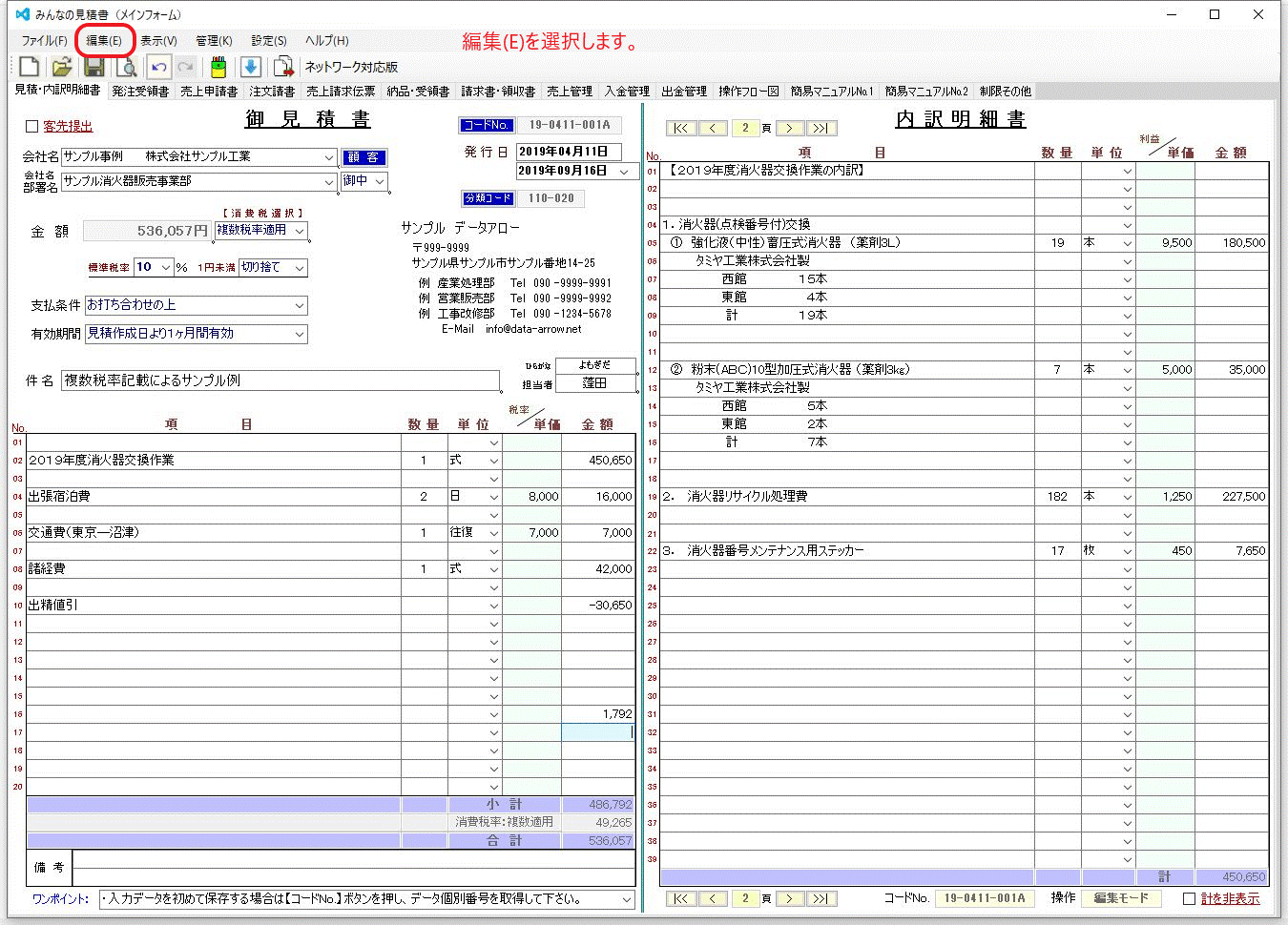
Task: Switch to the 操作フロー図 tab
Action: 749,92
